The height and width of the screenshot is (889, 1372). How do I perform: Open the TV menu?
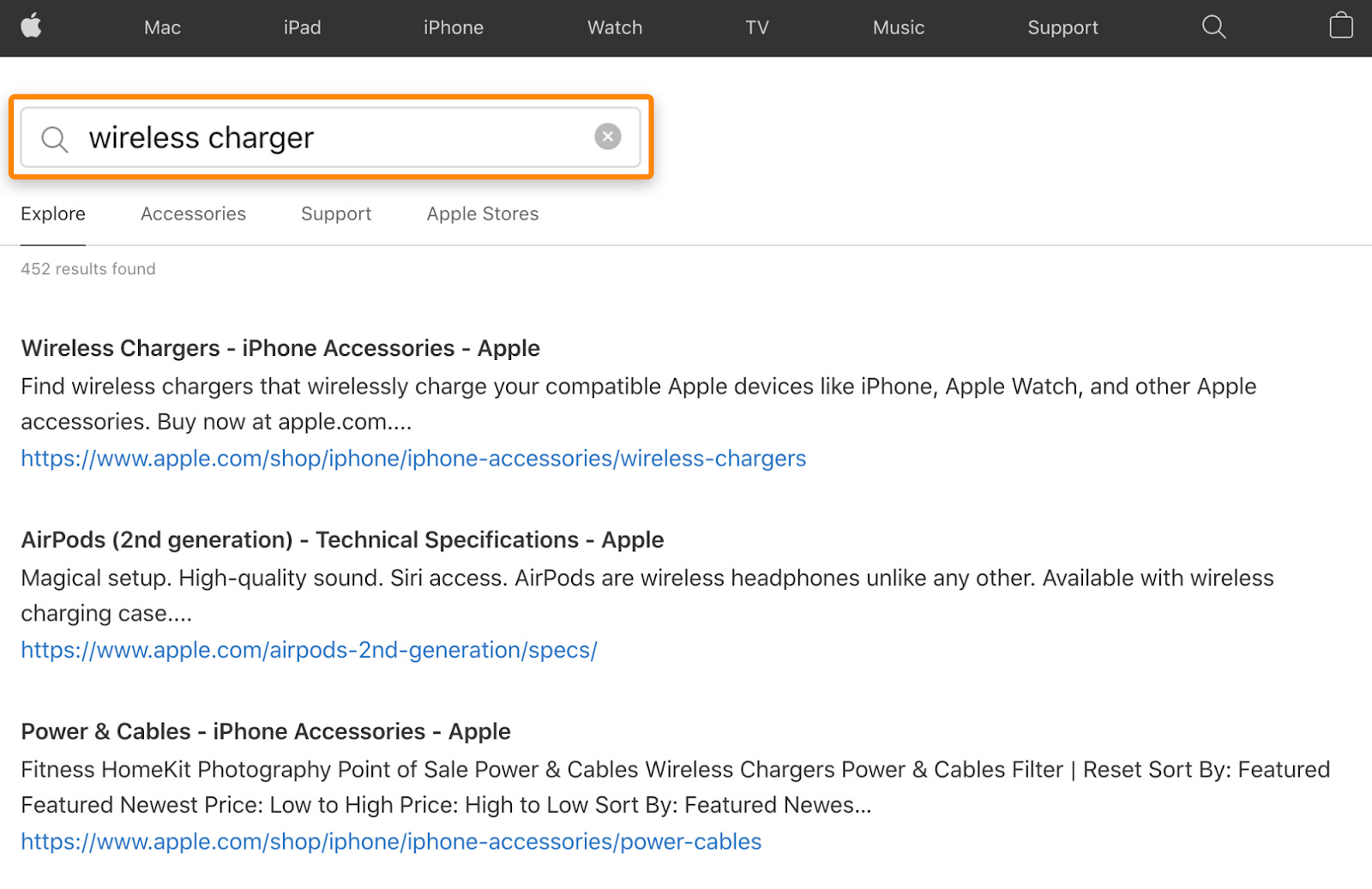pos(756,27)
